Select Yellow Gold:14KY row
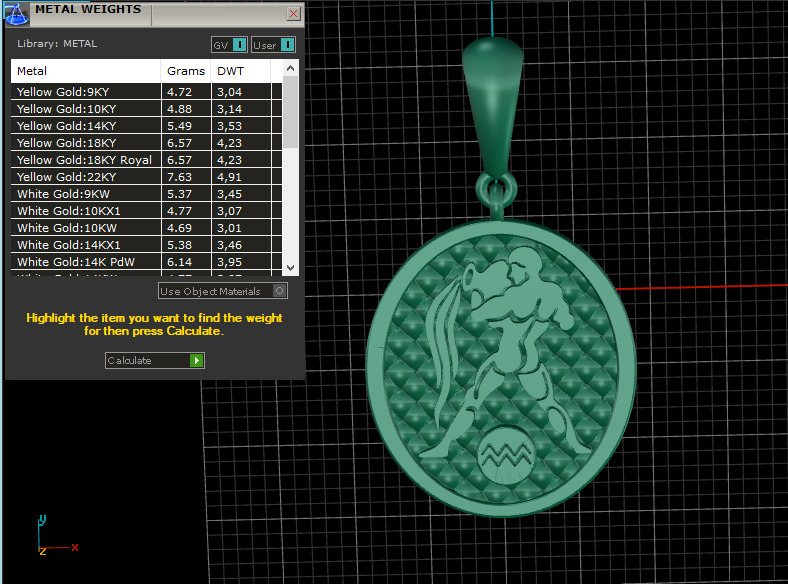Image resolution: width=788 pixels, height=584 pixels. 146,126
